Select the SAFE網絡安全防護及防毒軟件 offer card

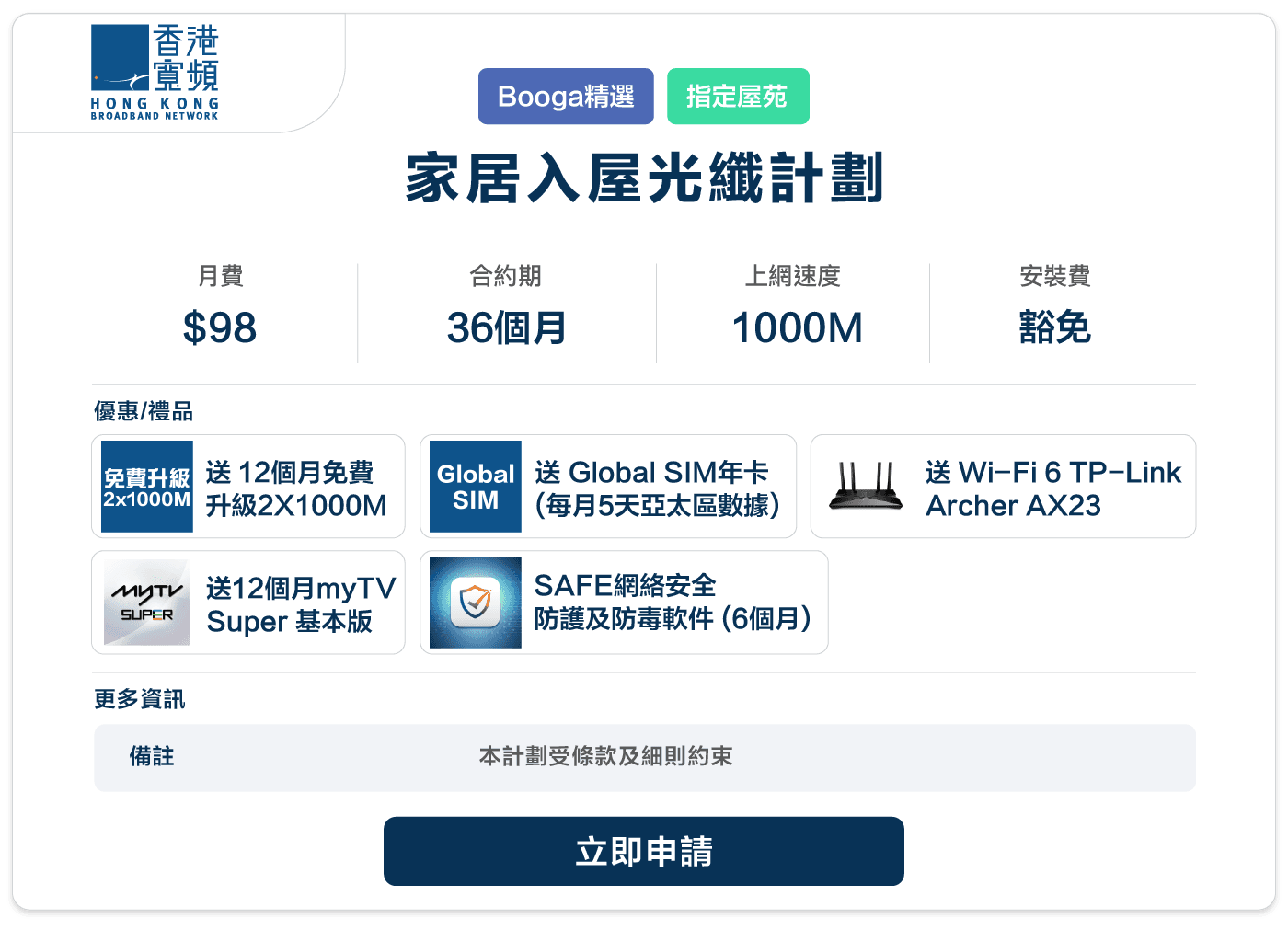tap(625, 603)
